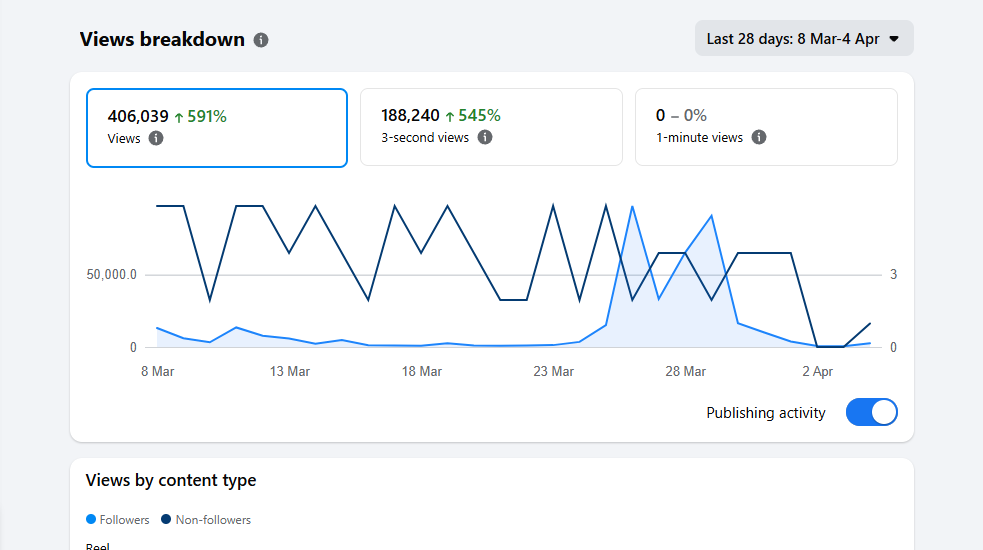Open the 3-second views info icon

(485, 137)
